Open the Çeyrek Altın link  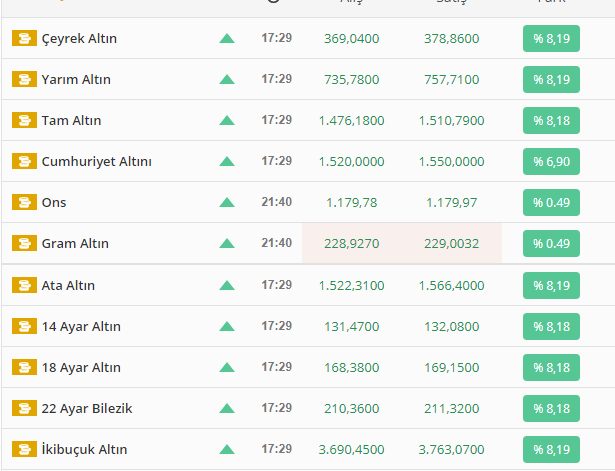coord(79,39)
